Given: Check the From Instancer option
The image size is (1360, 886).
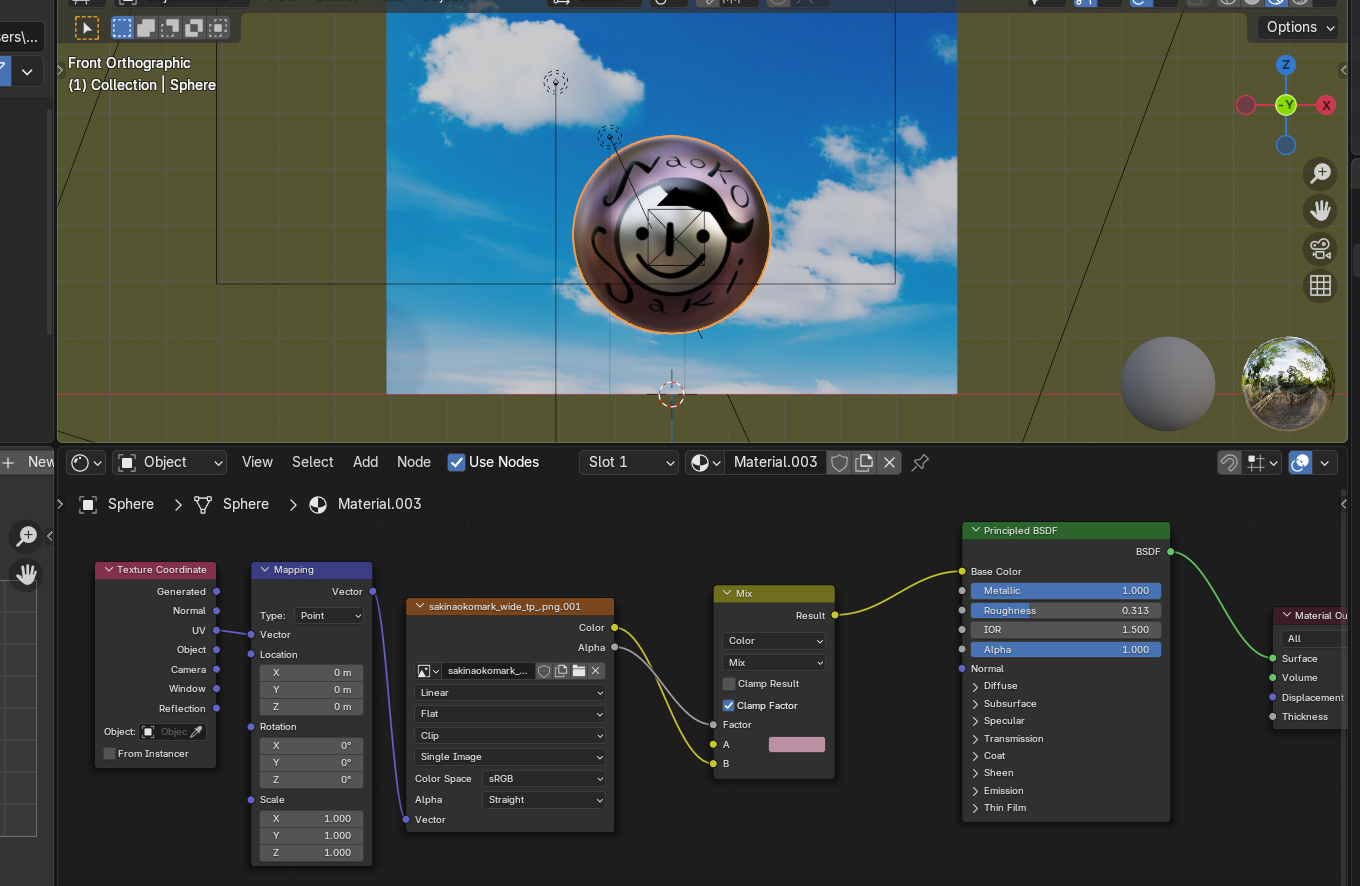Looking at the screenshot, I should click(110, 753).
